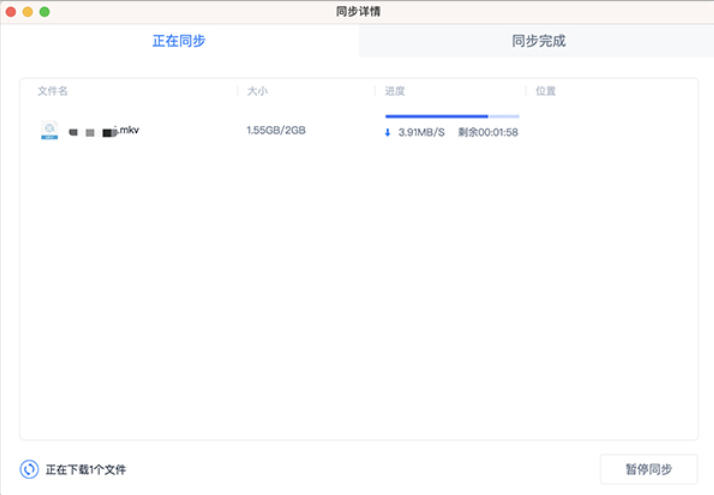Viewport: 714px width, 495px height.
Task: Click the circular sync status icon
Action: tap(29, 469)
